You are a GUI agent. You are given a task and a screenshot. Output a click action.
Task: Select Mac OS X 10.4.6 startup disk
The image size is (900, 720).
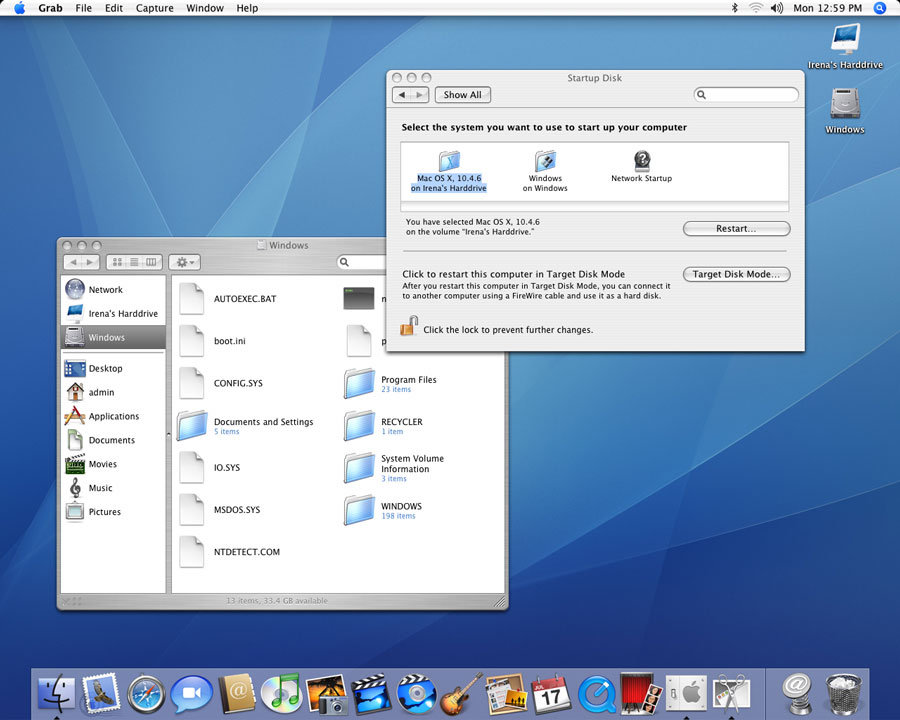point(449,171)
